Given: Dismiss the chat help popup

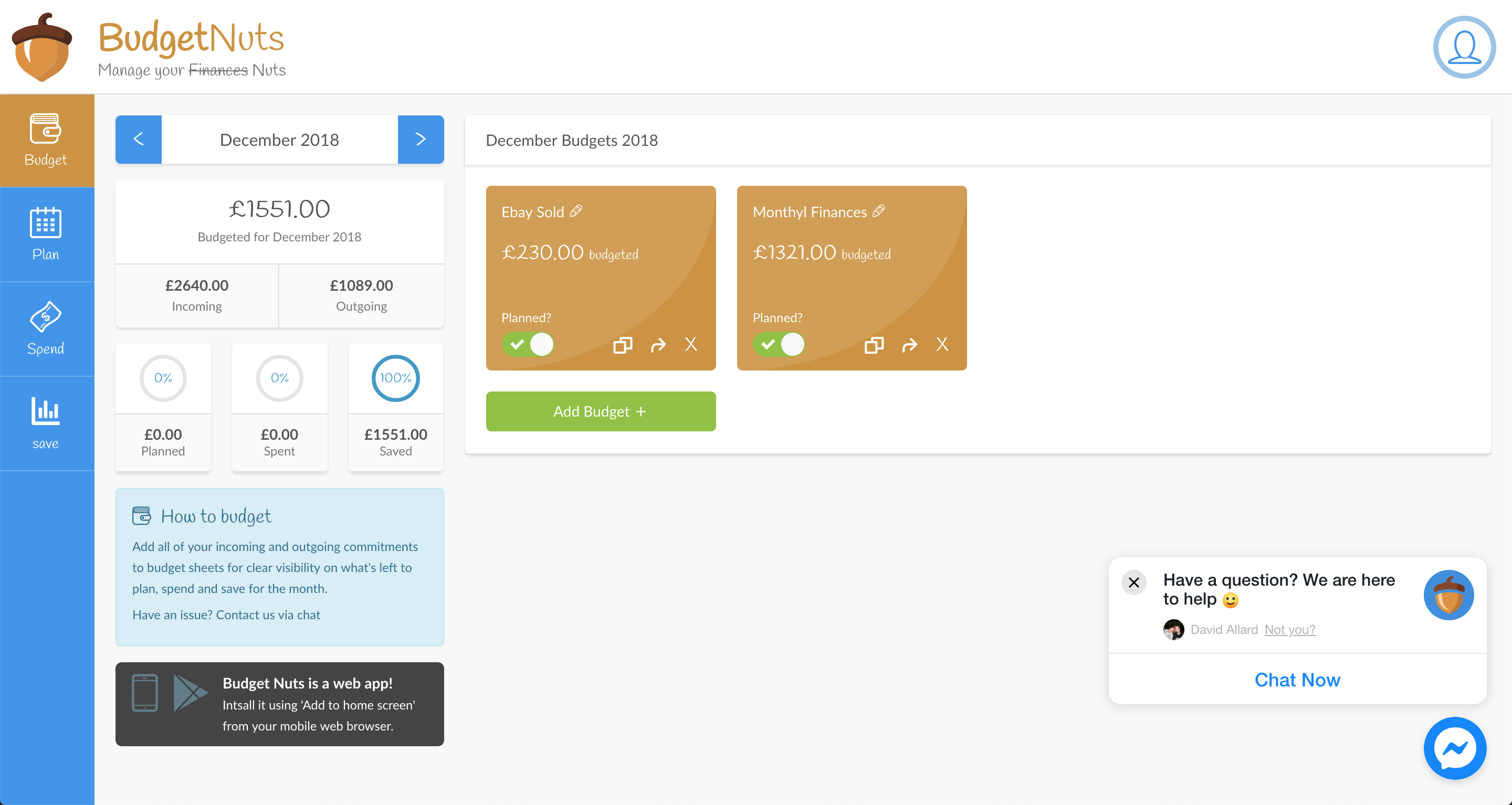Looking at the screenshot, I should point(1133,582).
